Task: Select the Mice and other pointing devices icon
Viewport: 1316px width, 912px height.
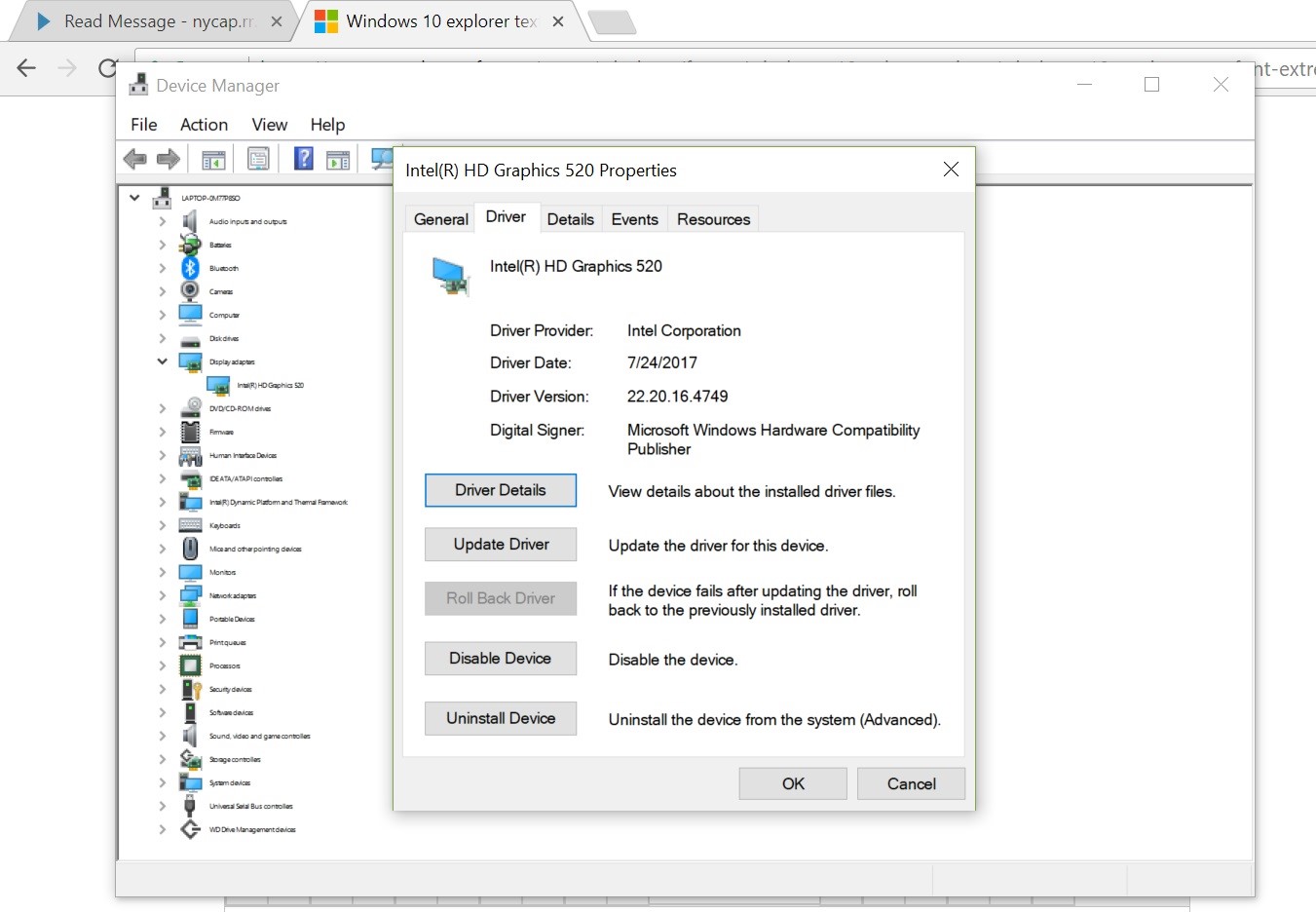Action: coord(190,549)
